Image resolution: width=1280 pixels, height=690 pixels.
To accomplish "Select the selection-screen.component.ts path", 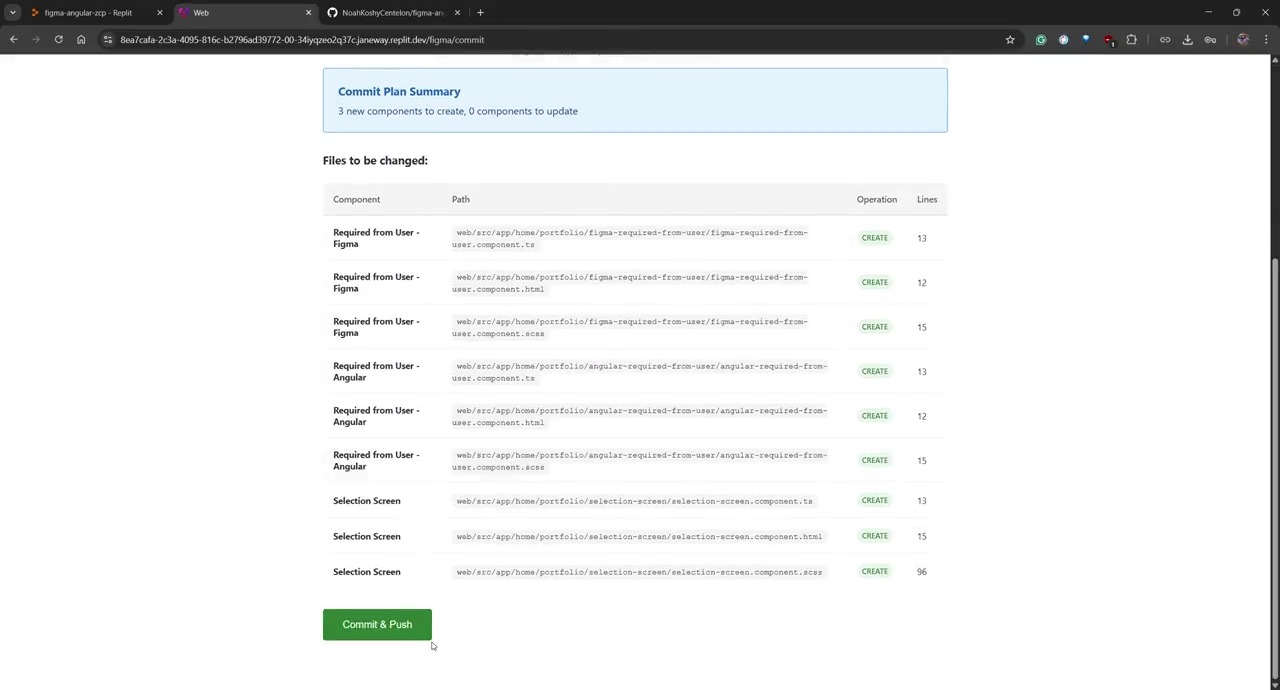I will pos(634,501).
